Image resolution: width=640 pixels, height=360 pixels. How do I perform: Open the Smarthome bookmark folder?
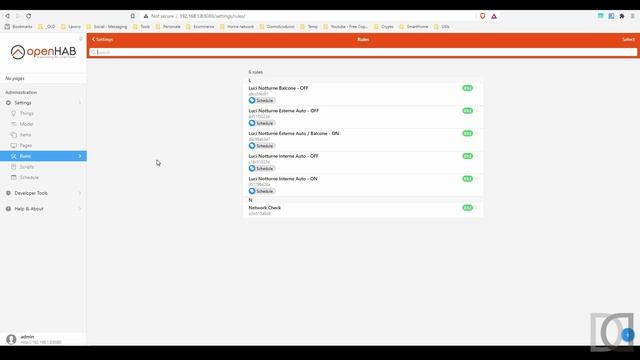[414, 27]
